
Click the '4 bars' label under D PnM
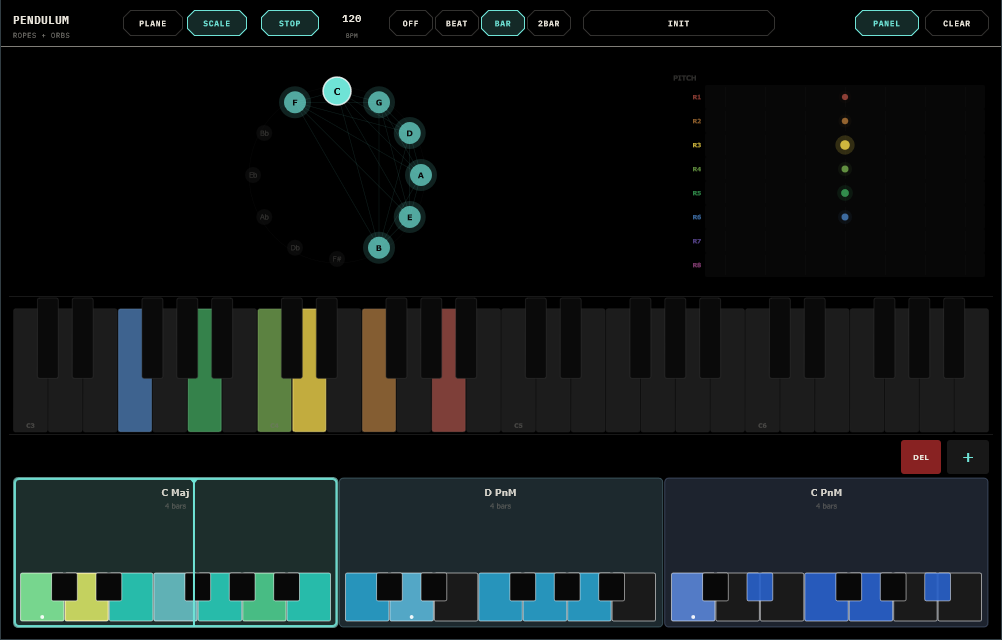tap(500, 506)
